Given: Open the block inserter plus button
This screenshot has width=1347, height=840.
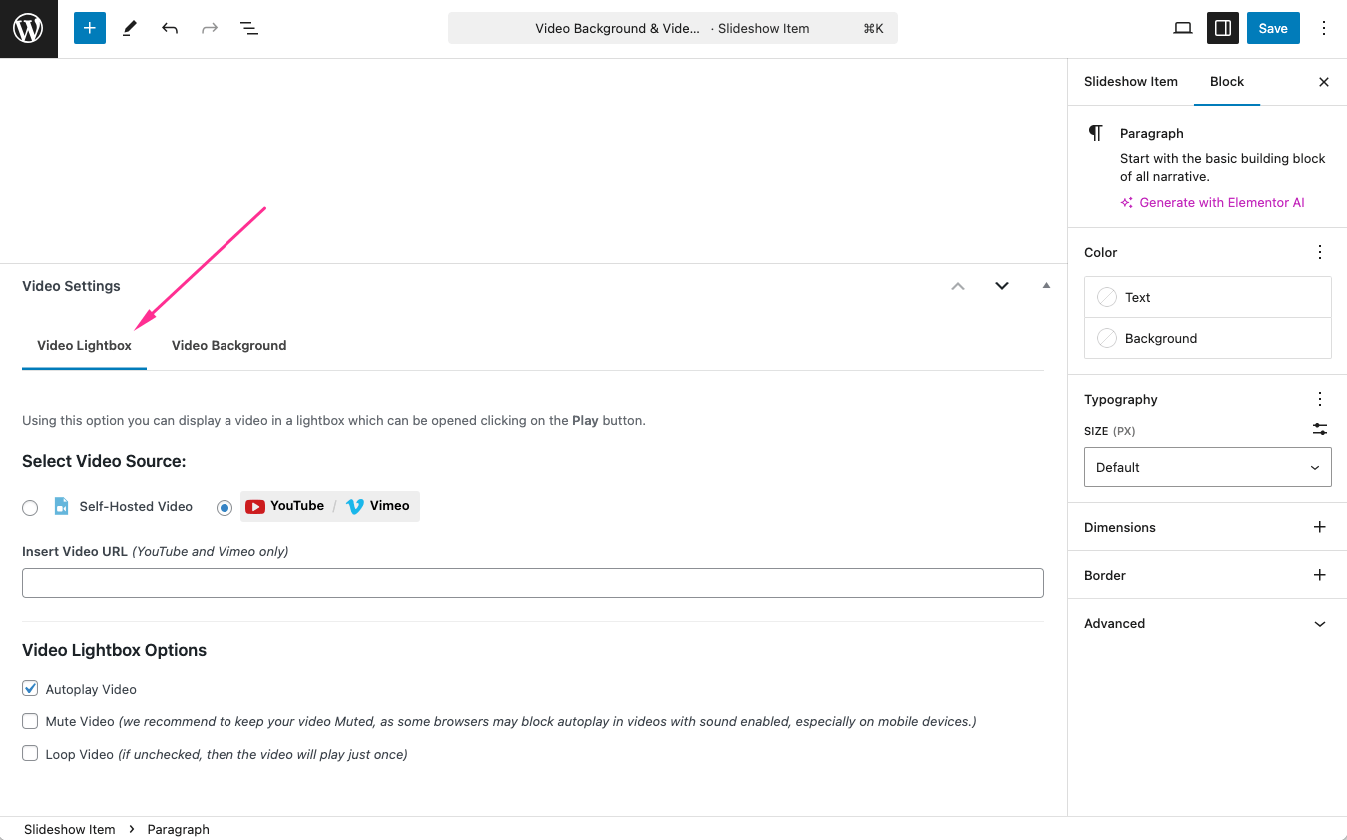Looking at the screenshot, I should (89, 29).
